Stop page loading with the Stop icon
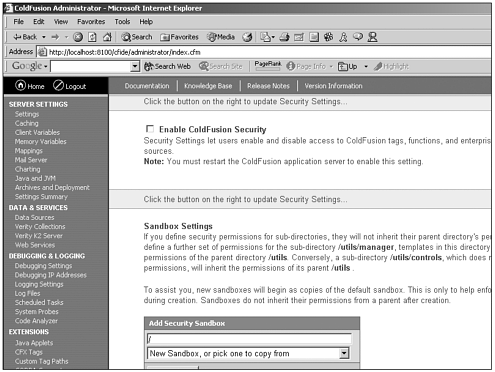 click(x=78, y=37)
